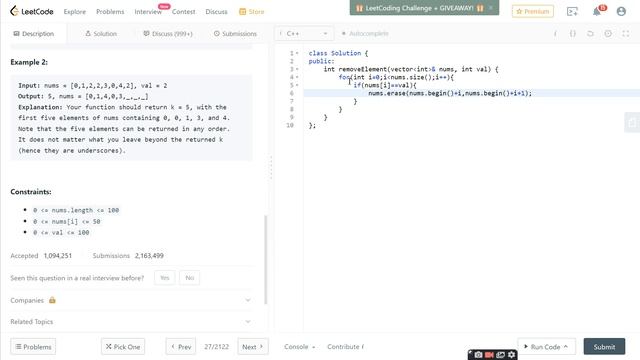Switch to the Discuss (999+) tab

point(168,33)
